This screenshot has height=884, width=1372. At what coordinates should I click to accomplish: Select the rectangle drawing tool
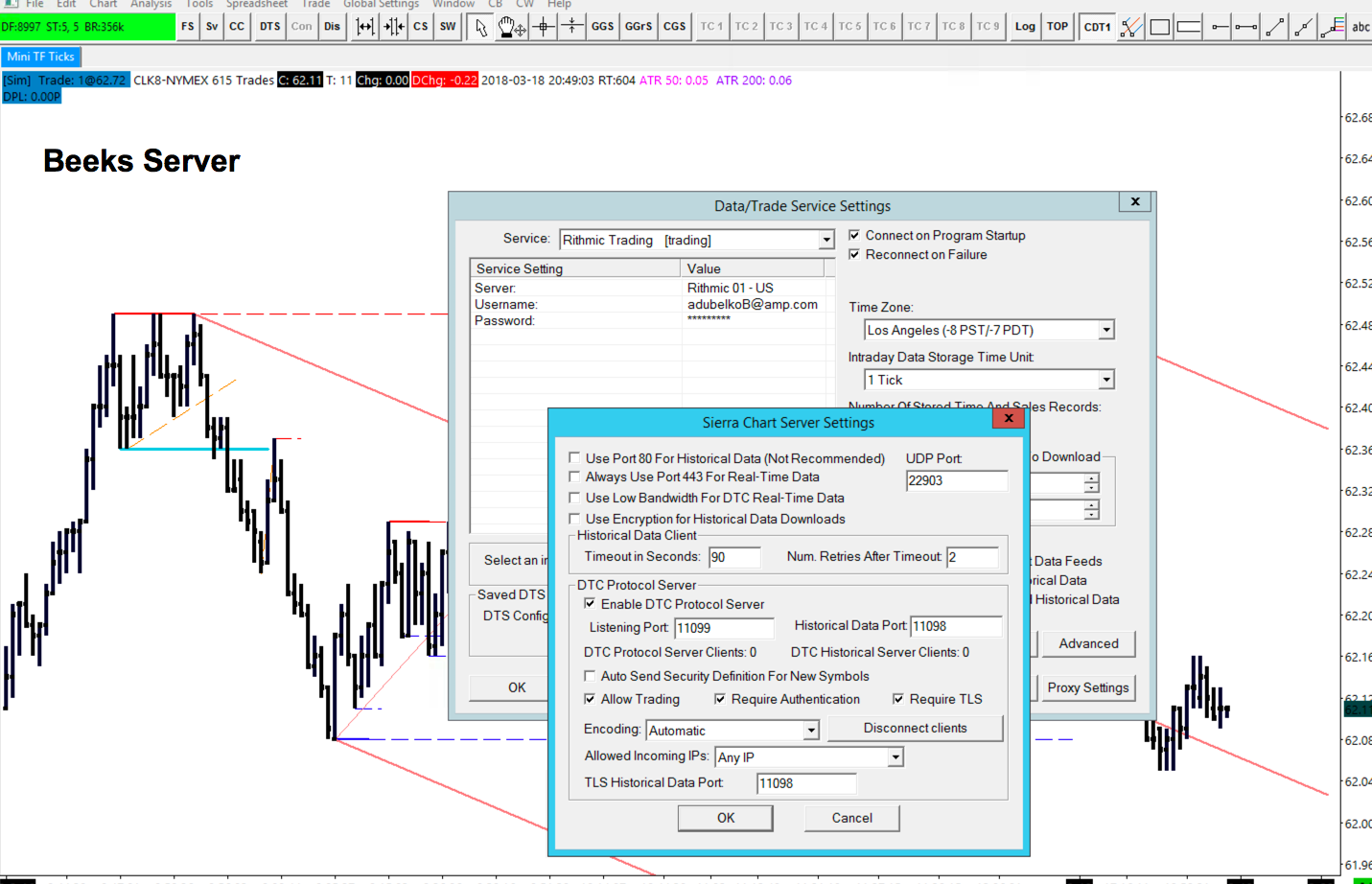pos(1160,27)
